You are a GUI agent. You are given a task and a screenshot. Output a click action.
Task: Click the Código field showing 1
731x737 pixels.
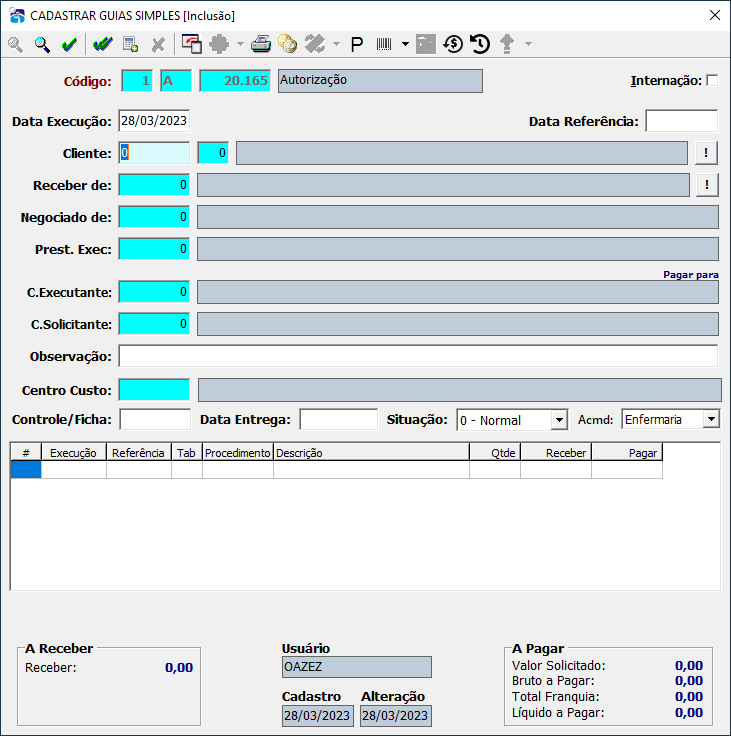tap(137, 80)
